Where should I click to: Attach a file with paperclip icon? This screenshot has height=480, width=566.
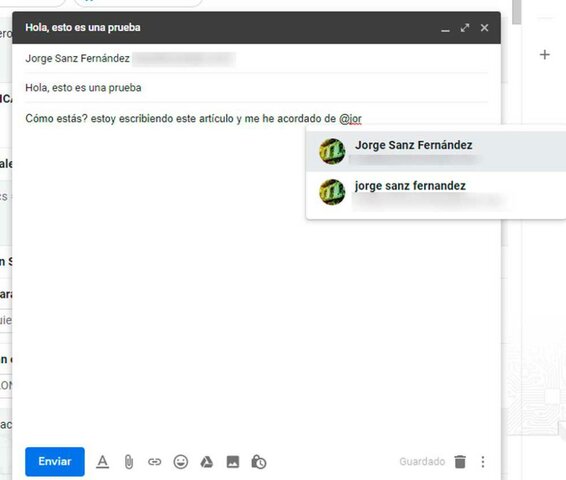tap(129, 462)
